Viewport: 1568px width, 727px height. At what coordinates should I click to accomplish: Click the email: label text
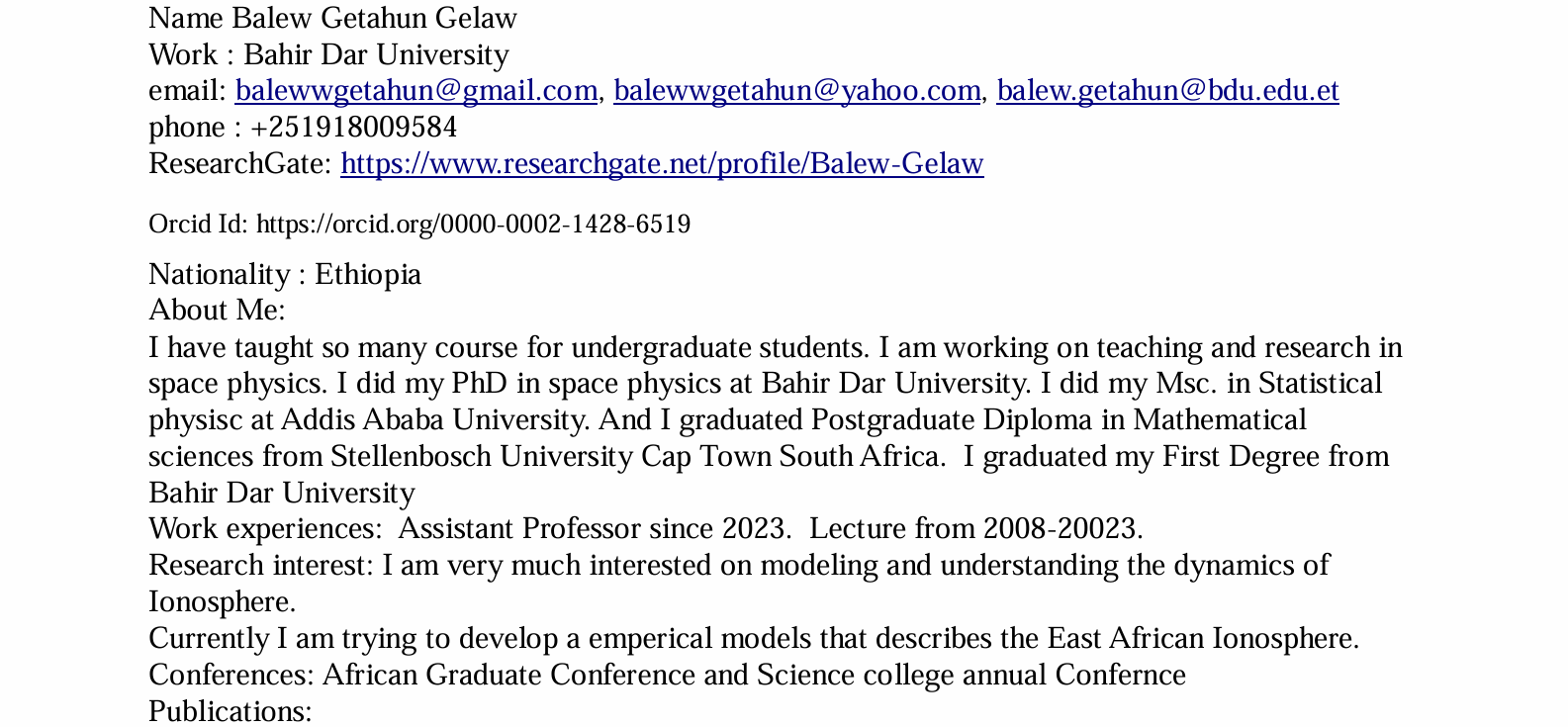point(188,91)
